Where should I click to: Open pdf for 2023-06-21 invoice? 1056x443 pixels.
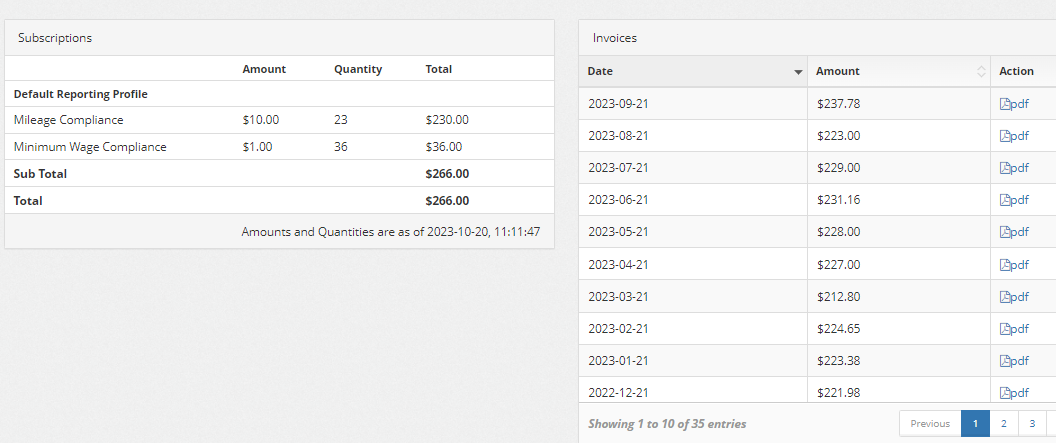point(1014,200)
